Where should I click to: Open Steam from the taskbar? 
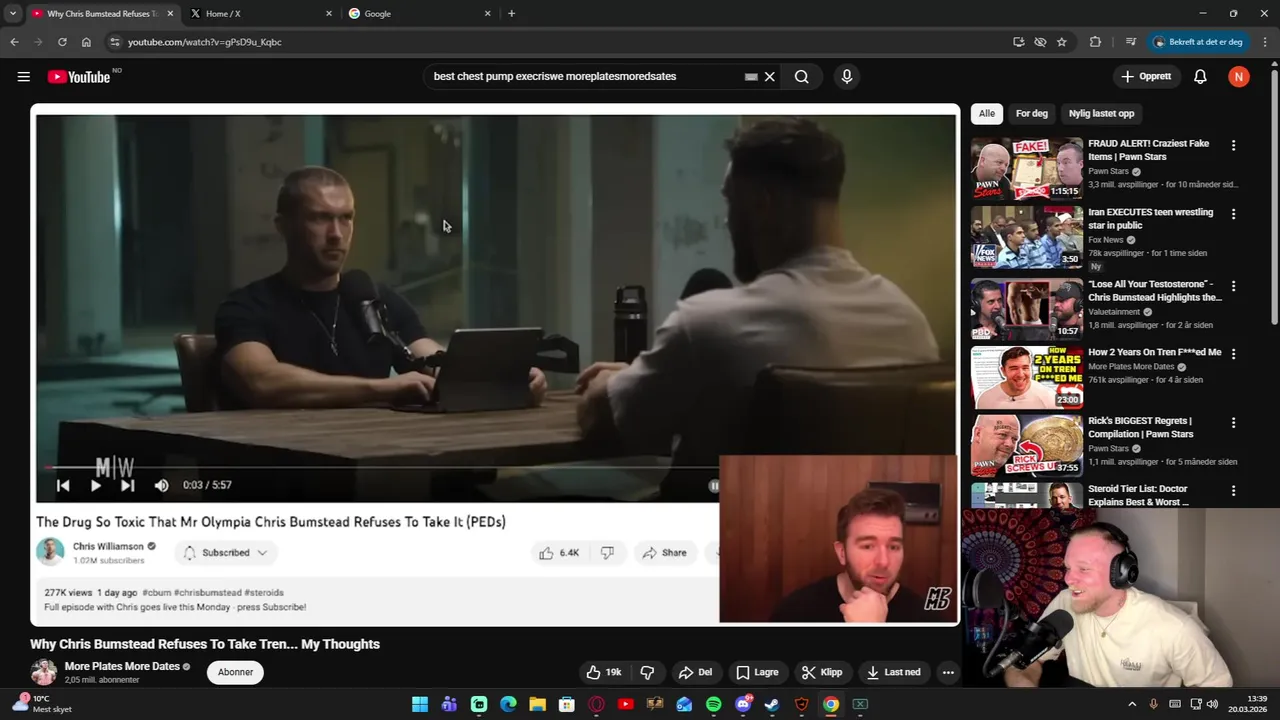(x=772, y=705)
